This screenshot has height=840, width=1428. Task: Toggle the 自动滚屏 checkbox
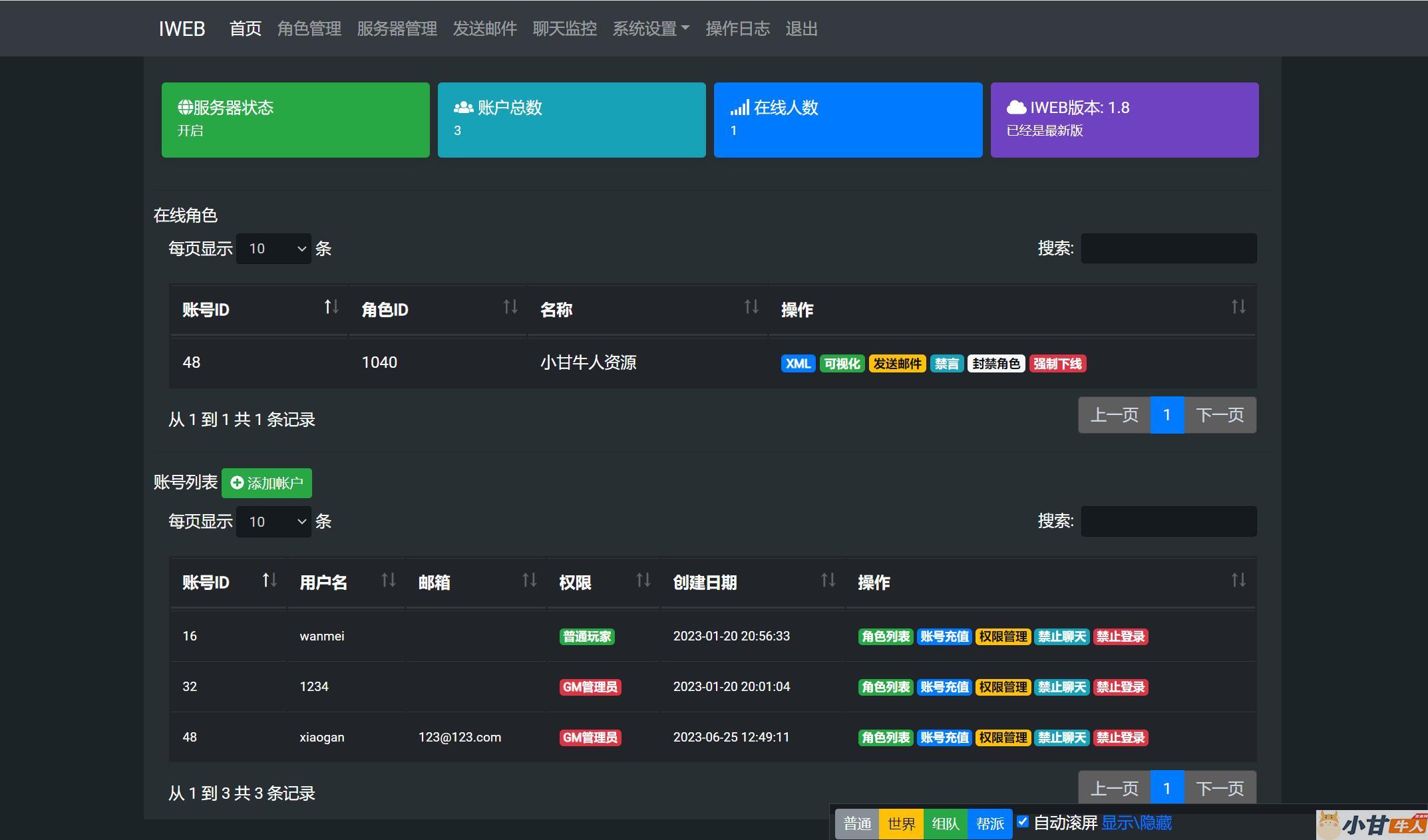(1023, 822)
